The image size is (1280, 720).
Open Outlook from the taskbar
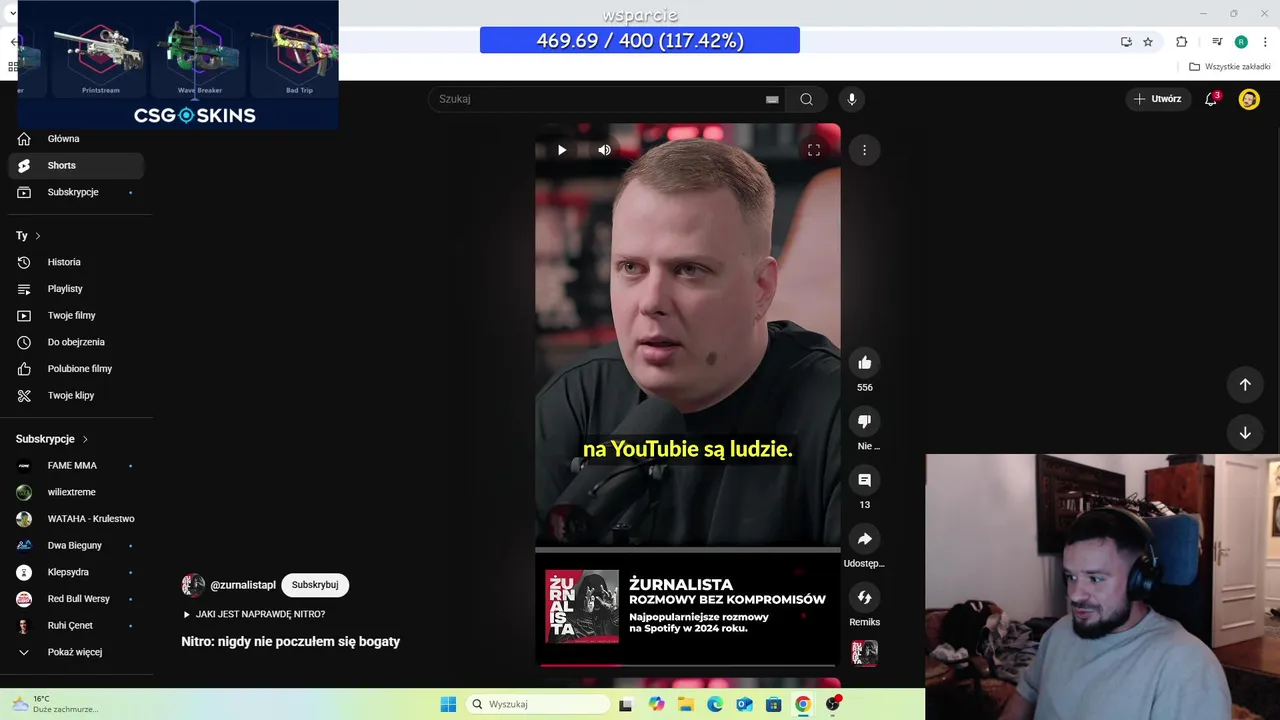[x=744, y=704]
